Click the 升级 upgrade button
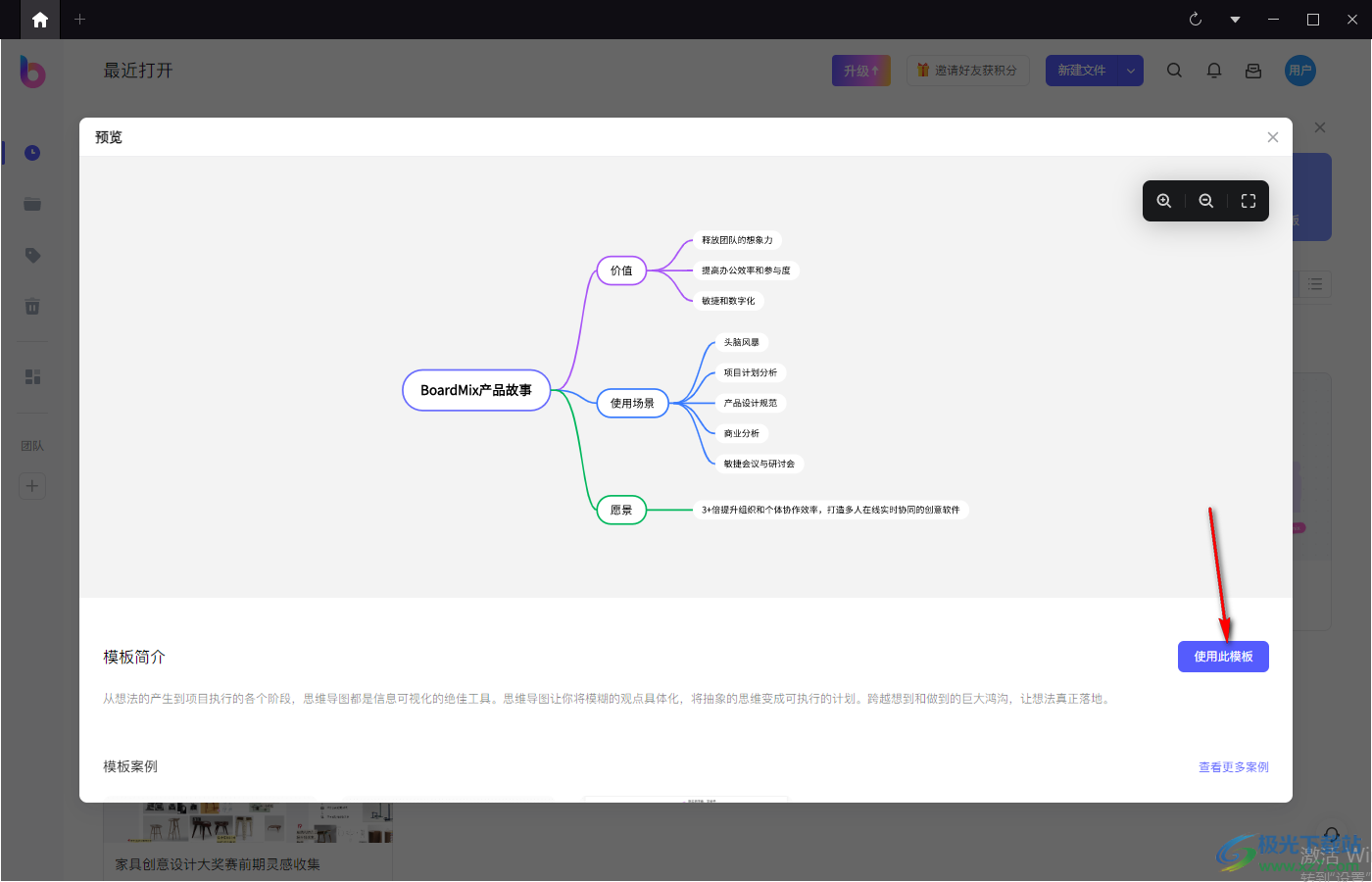 point(861,71)
